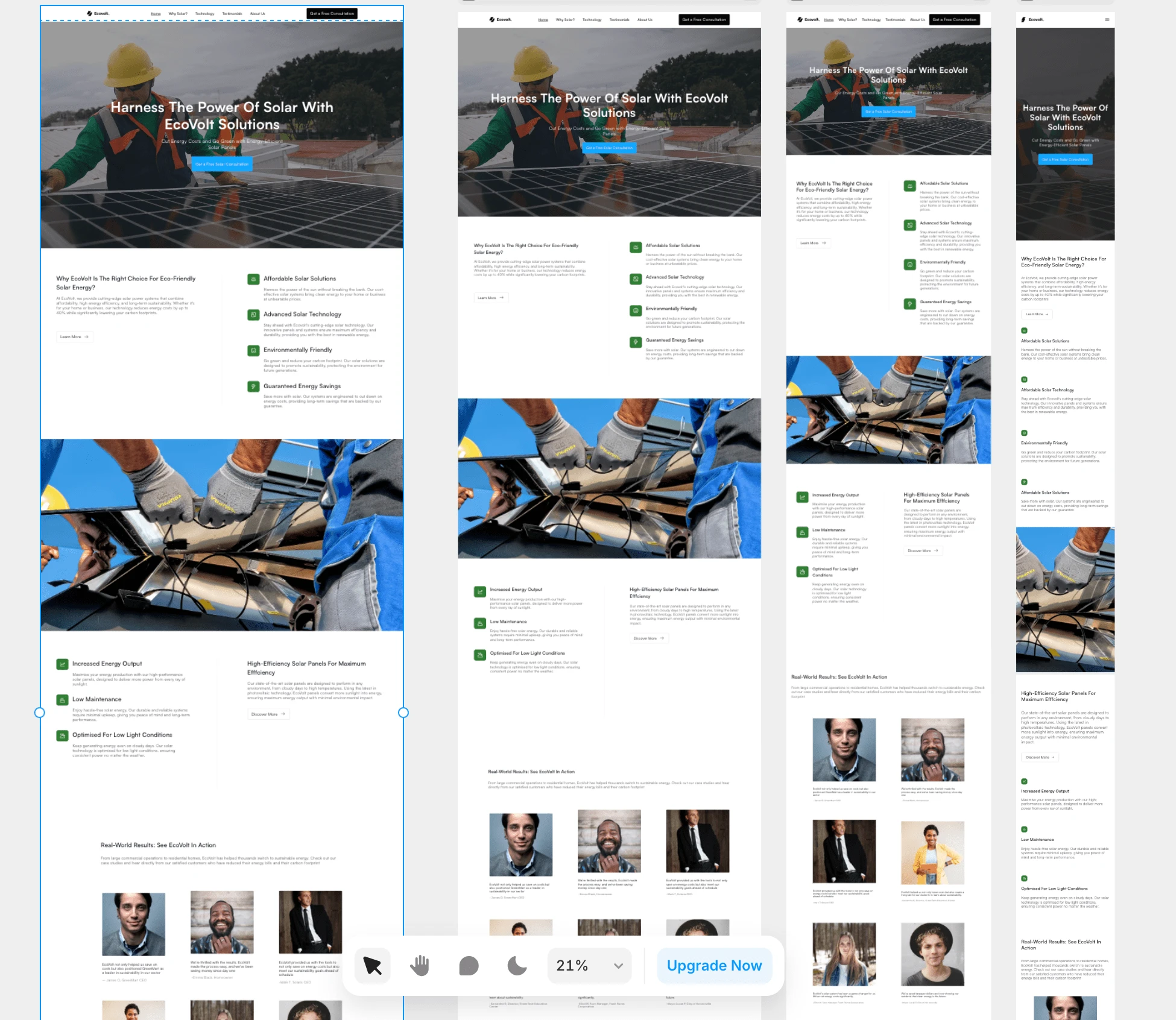The width and height of the screenshot is (1176, 1020).
Task: Select Advanced Solar Technology icon in second frame
Action: (635, 279)
